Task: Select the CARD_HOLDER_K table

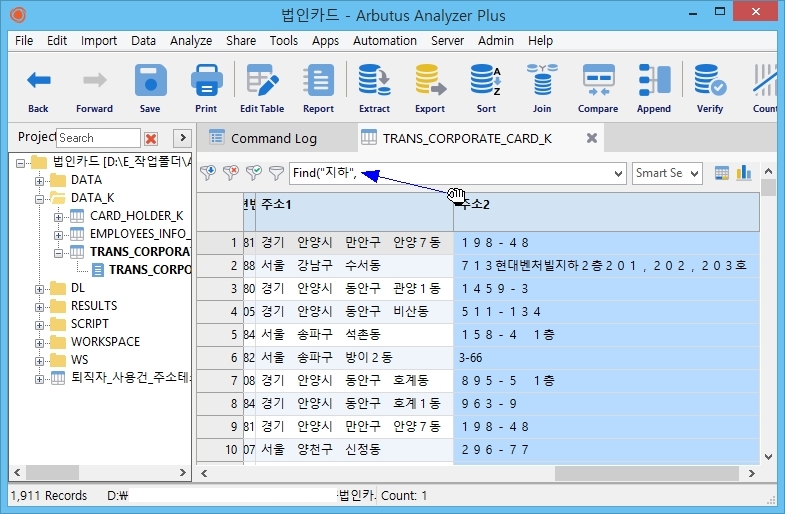Action: coord(136,216)
